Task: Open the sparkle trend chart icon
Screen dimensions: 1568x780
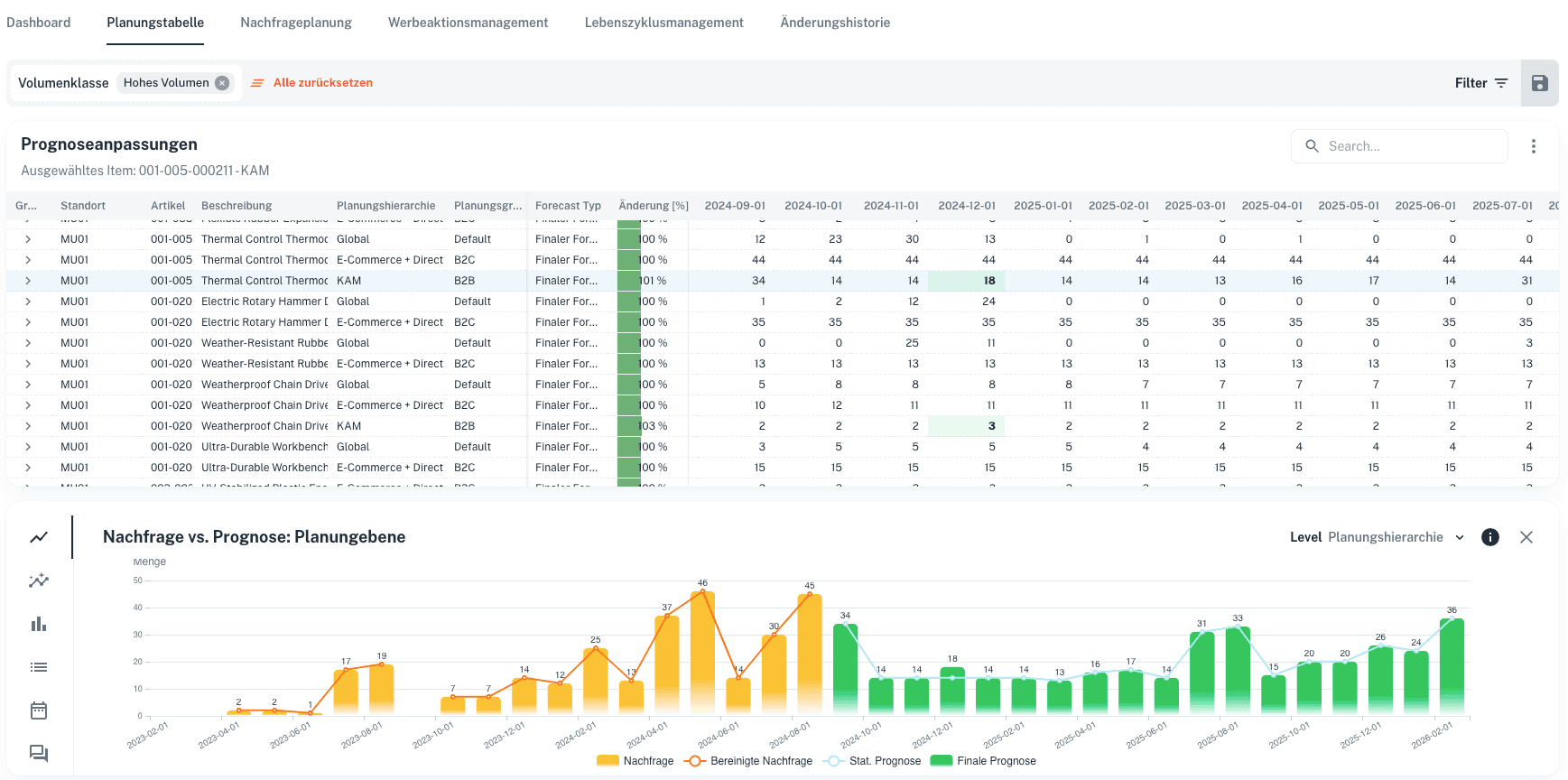Action: [x=39, y=580]
